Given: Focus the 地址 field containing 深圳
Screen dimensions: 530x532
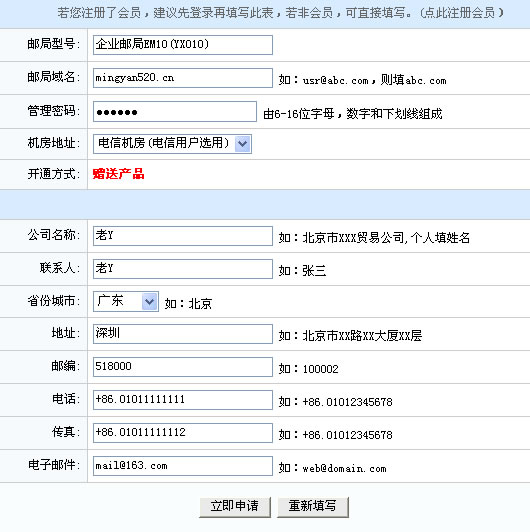Looking at the screenshot, I should [183, 334].
